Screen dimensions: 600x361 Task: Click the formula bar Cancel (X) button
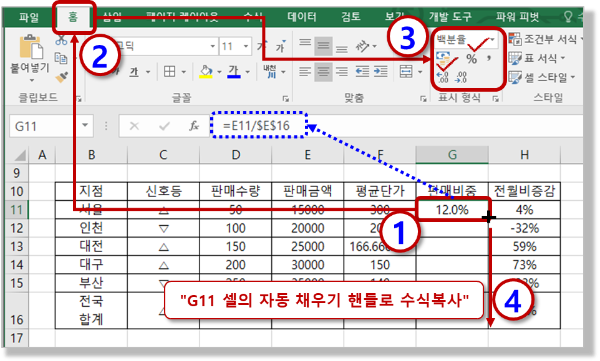pos(134,126)
